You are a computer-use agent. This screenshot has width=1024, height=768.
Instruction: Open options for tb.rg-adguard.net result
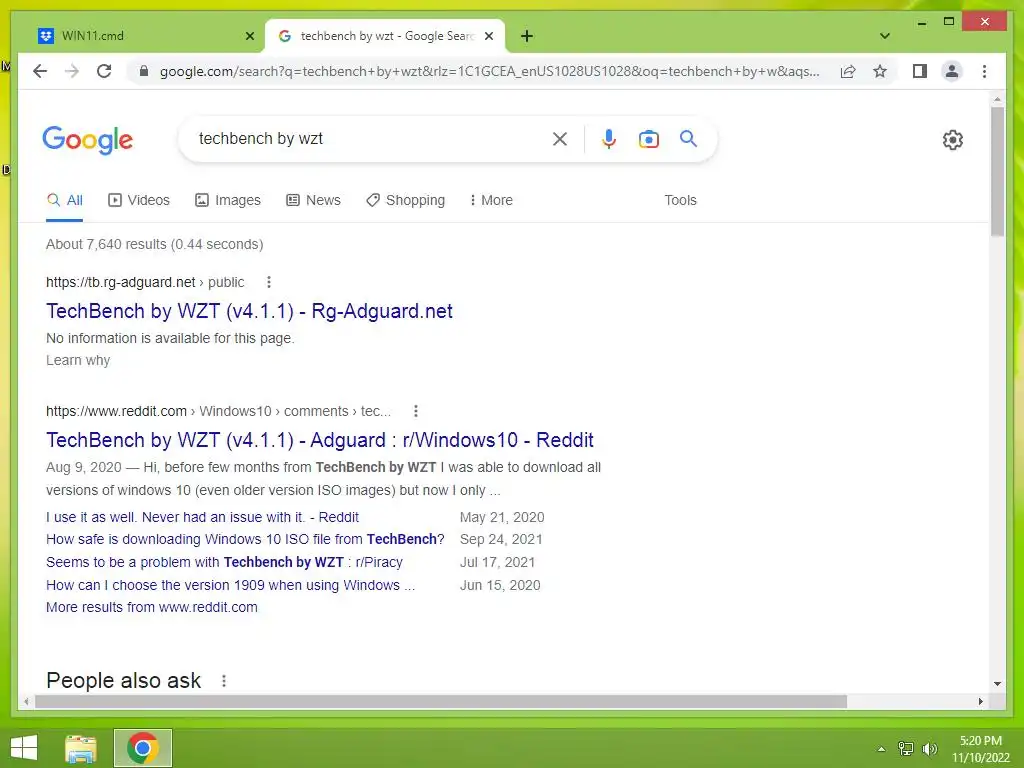click(x=268, y=282)
